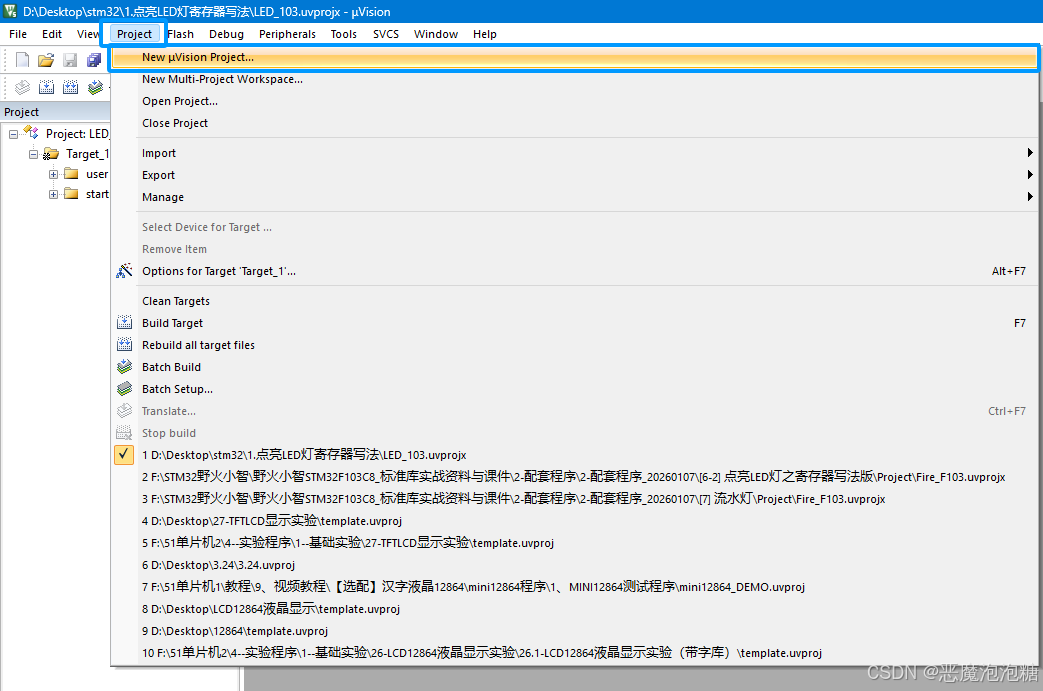1043x691 pixels.
Task: Click the grayed Save floppy toolbar icon
Action: [x=70, y=61]
